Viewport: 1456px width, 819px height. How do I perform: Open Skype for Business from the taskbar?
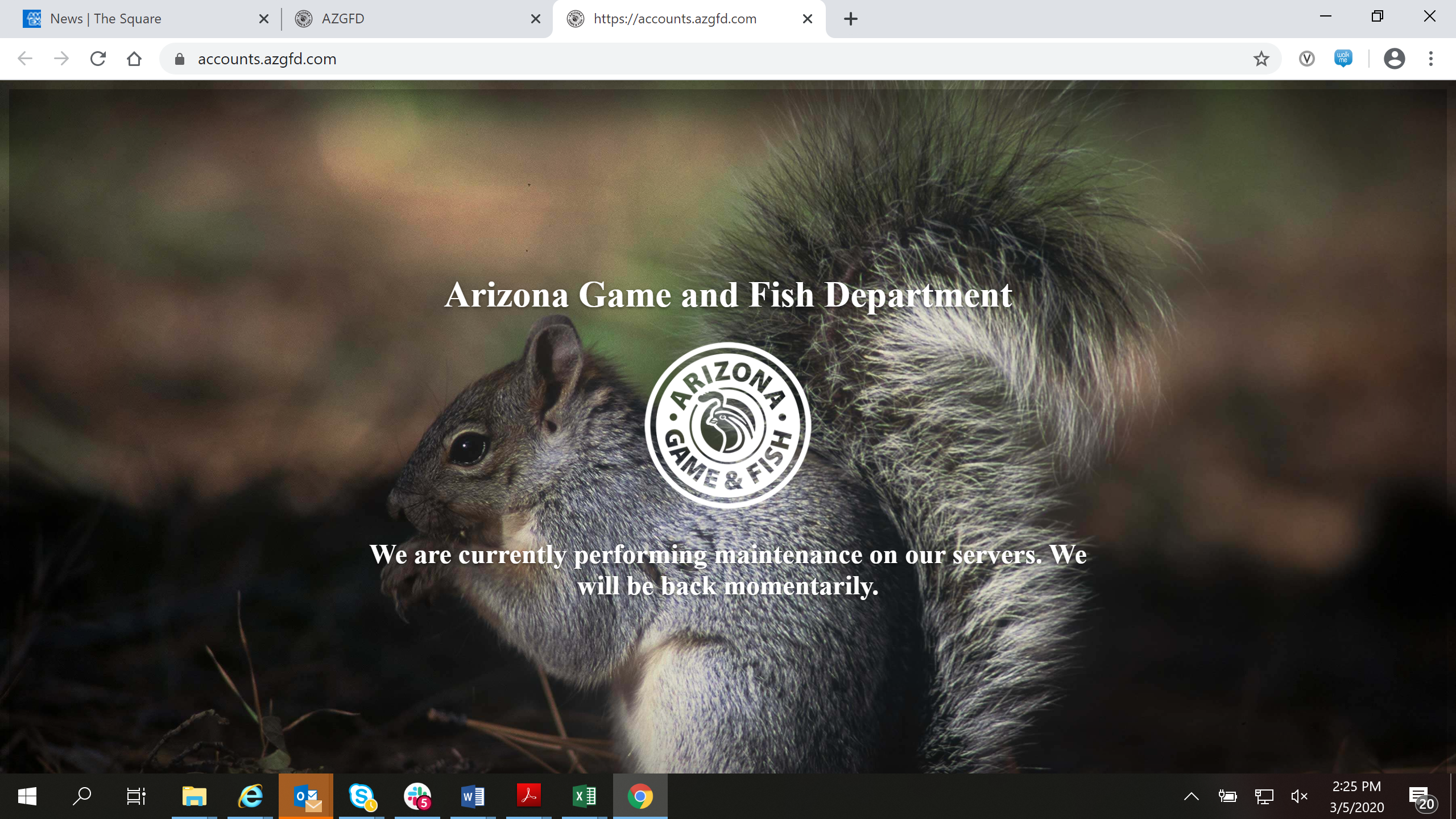click(362, 796)
